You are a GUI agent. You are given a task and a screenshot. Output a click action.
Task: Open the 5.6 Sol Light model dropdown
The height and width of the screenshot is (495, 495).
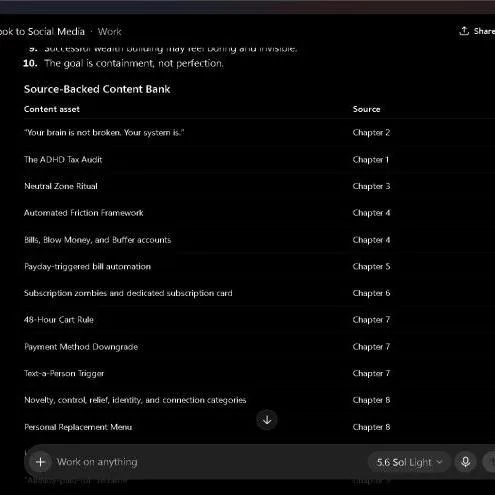(x=409, y=462)
